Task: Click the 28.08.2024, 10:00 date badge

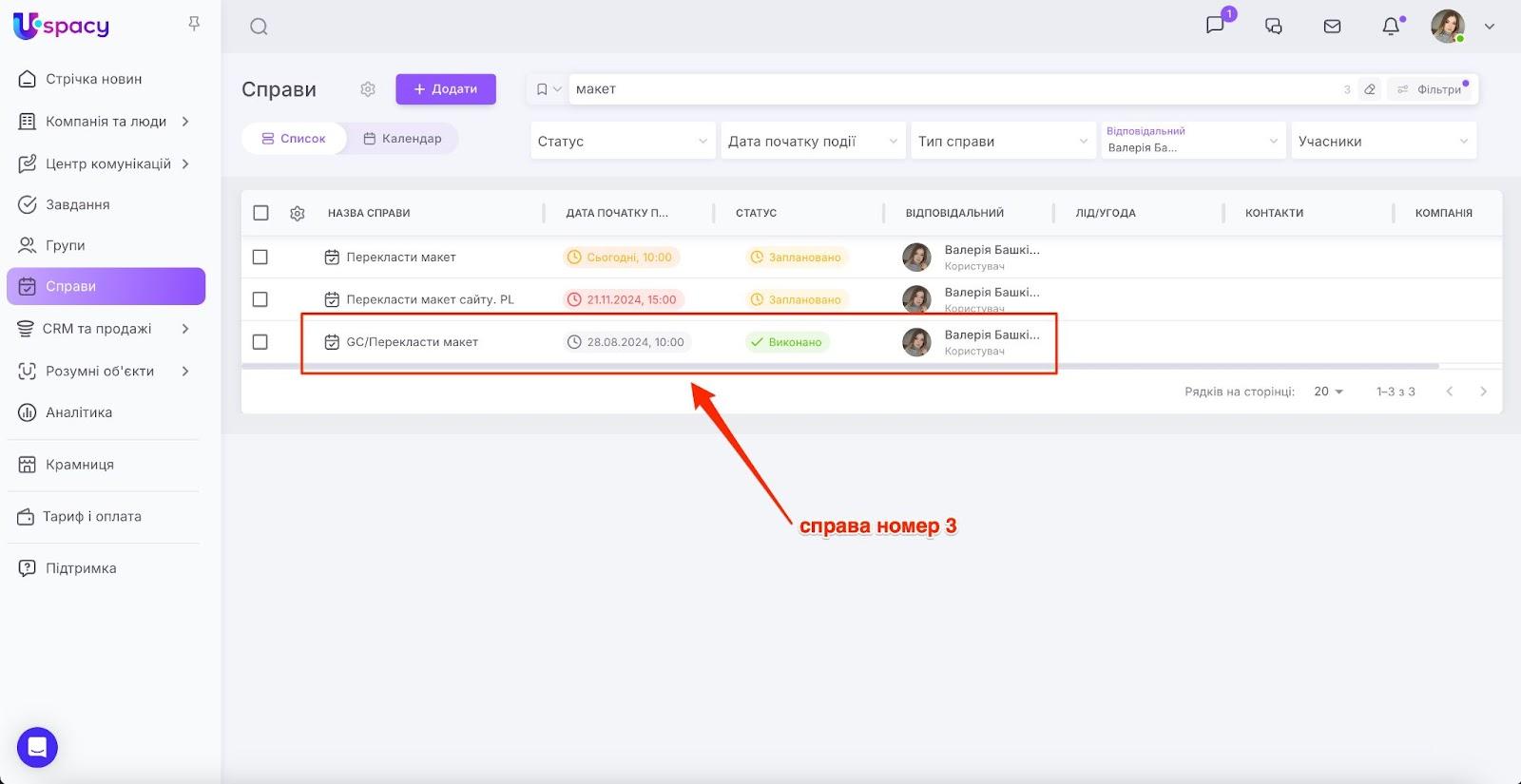Action: (x=626, y=342)
